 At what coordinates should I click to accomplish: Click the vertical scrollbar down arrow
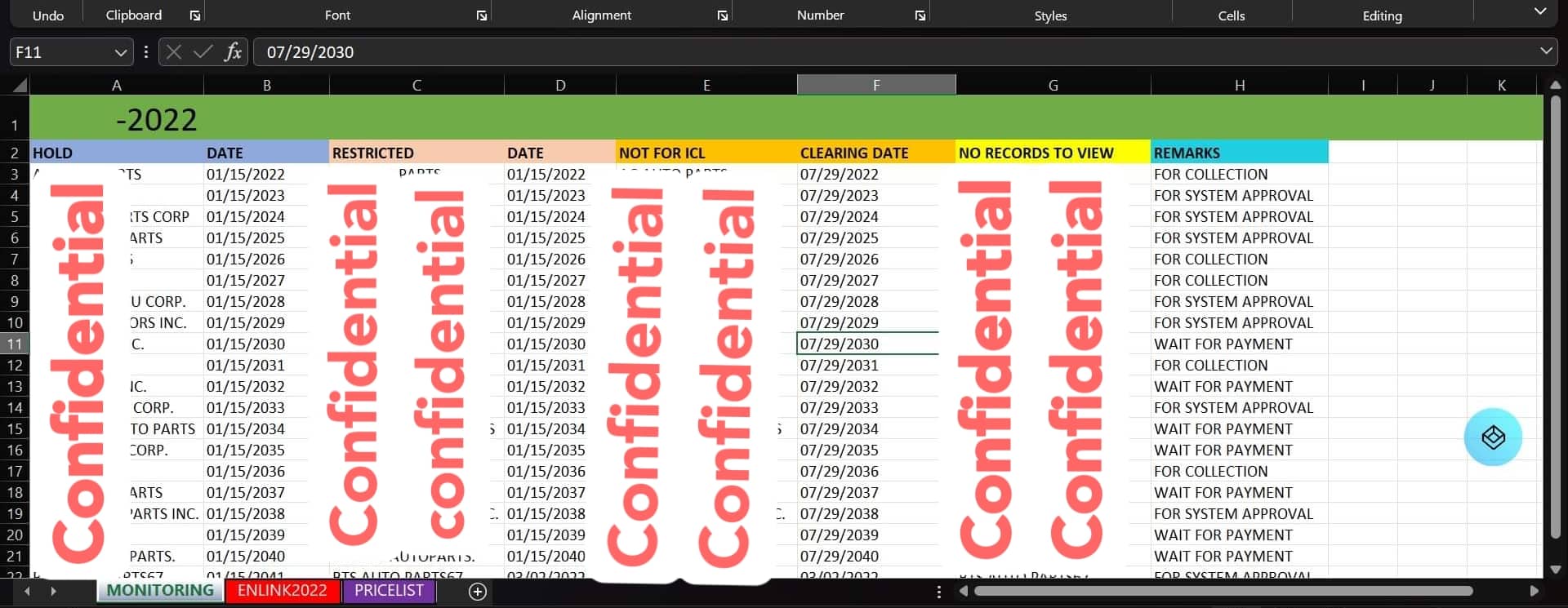point(1555,570)
